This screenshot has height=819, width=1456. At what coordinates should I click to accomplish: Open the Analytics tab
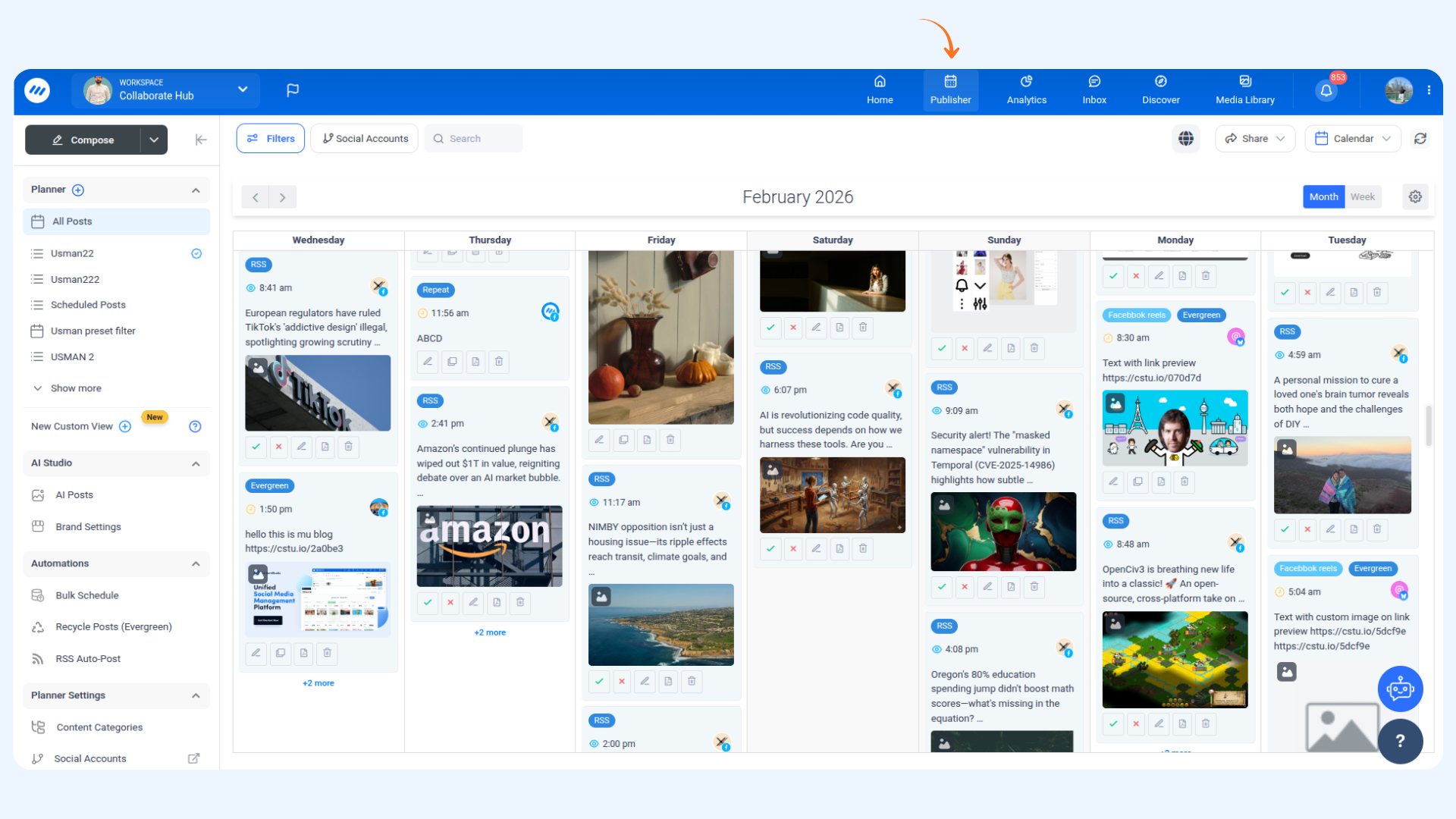coord(1026,91)
